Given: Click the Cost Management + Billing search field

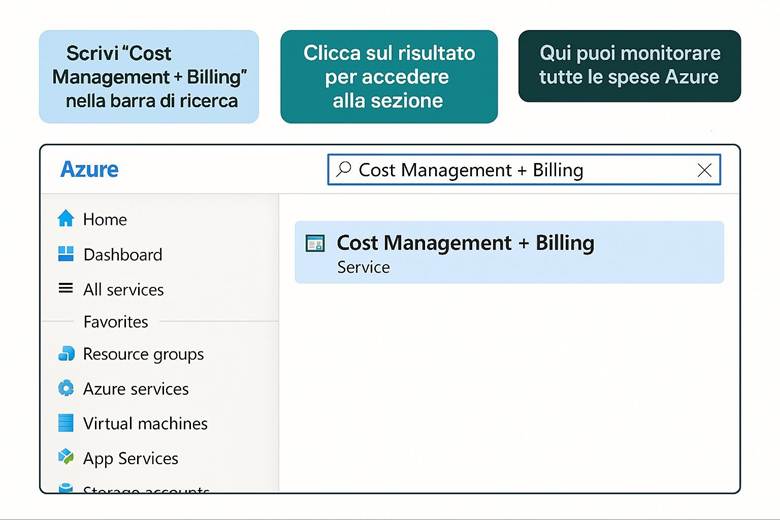Looking at the screenshot, I should tap(524, 170).
